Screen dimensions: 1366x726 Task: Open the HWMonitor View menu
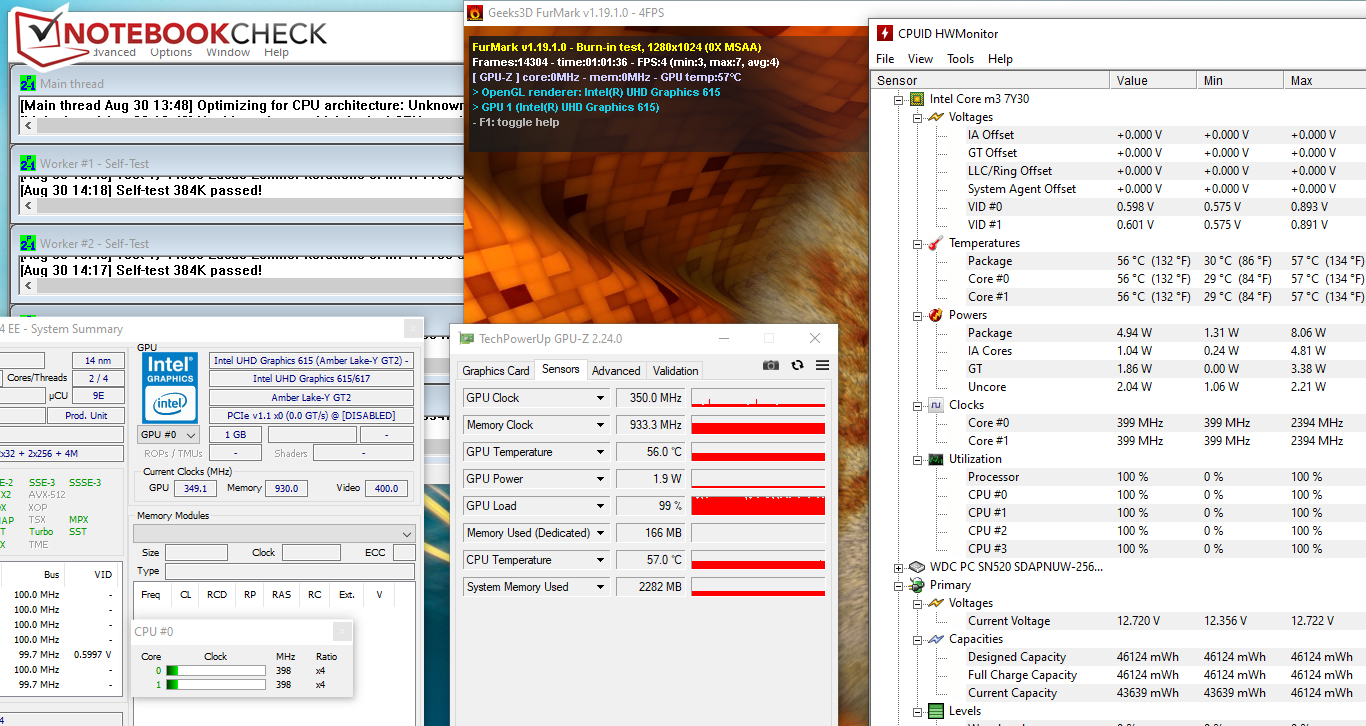tap(920, 59)
